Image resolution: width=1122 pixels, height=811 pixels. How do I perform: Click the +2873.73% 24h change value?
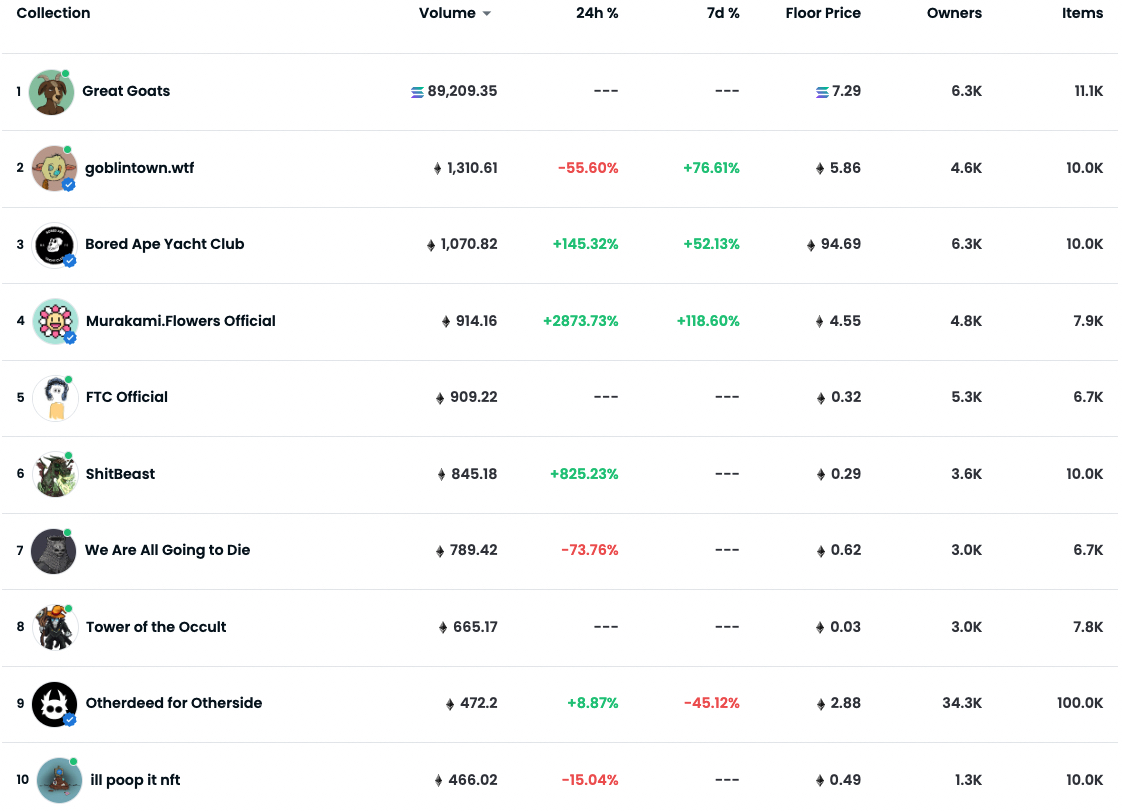point(580,321)
